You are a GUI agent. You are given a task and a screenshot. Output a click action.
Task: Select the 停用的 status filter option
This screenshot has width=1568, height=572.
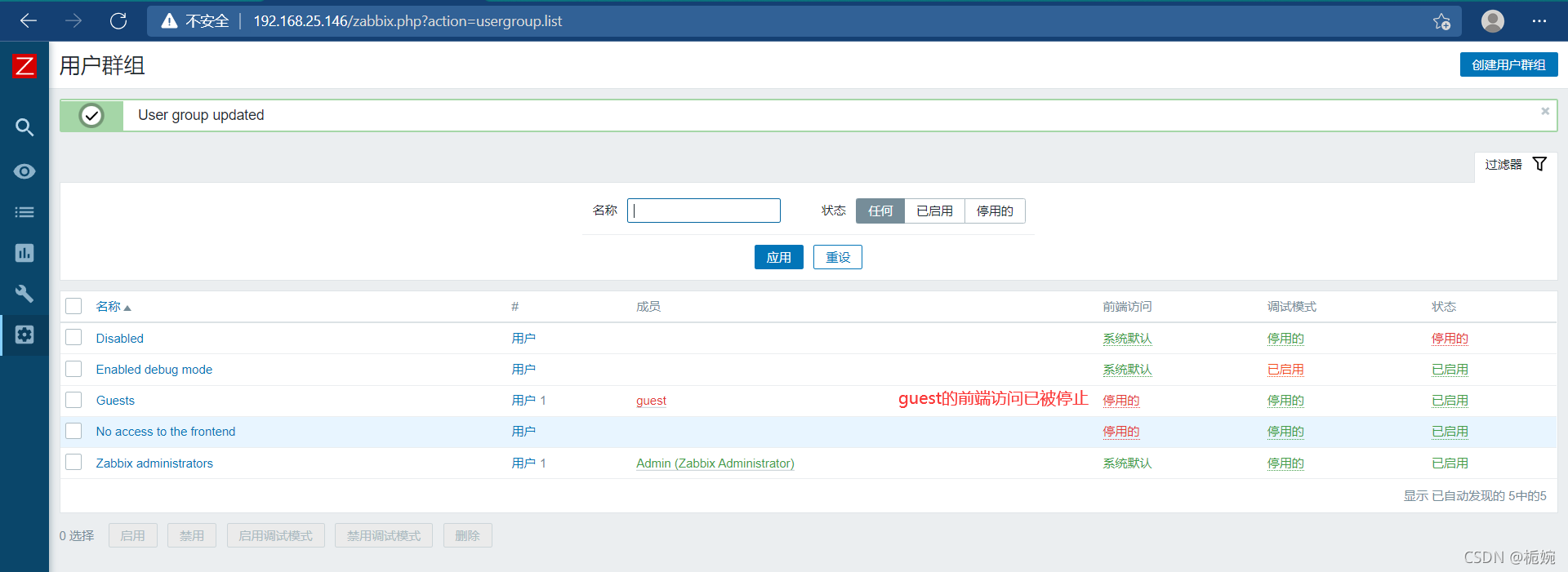995,211
